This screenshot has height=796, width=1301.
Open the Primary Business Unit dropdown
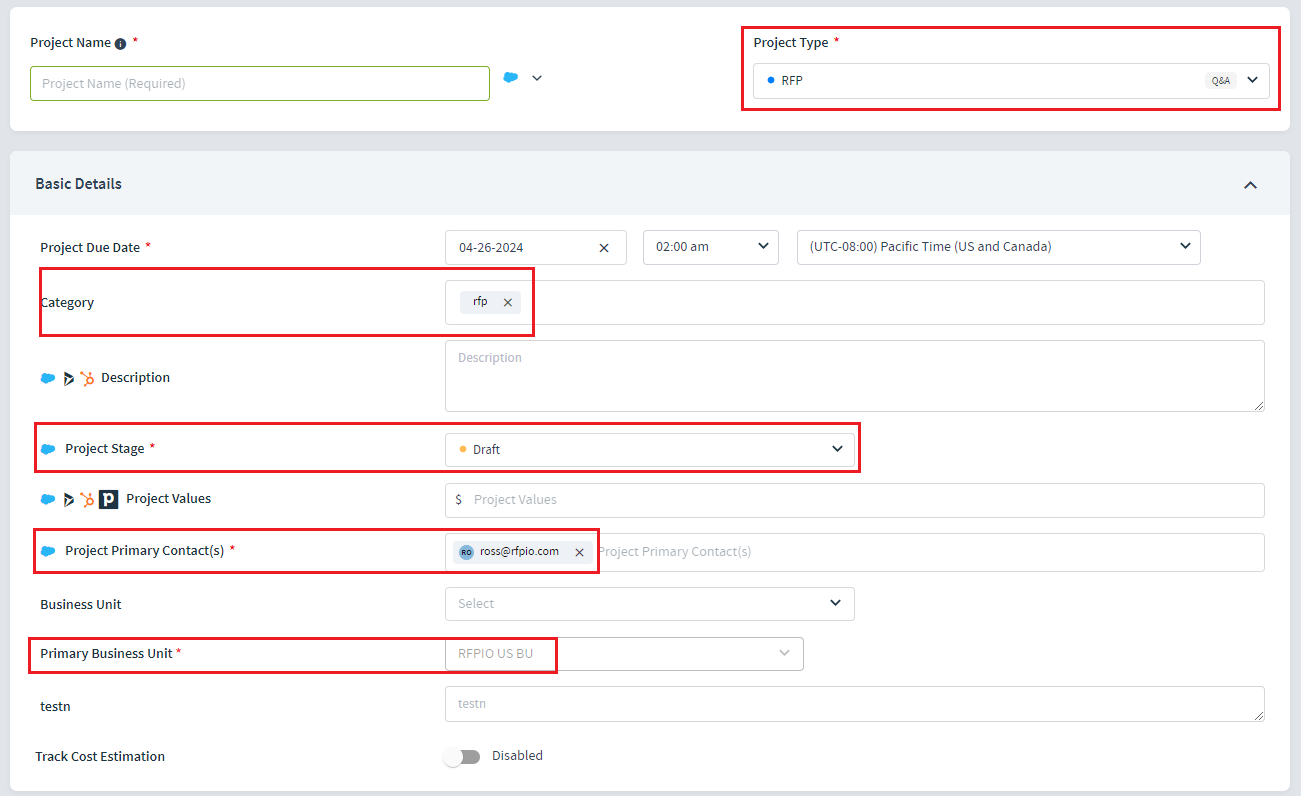[x=624, y=654]
